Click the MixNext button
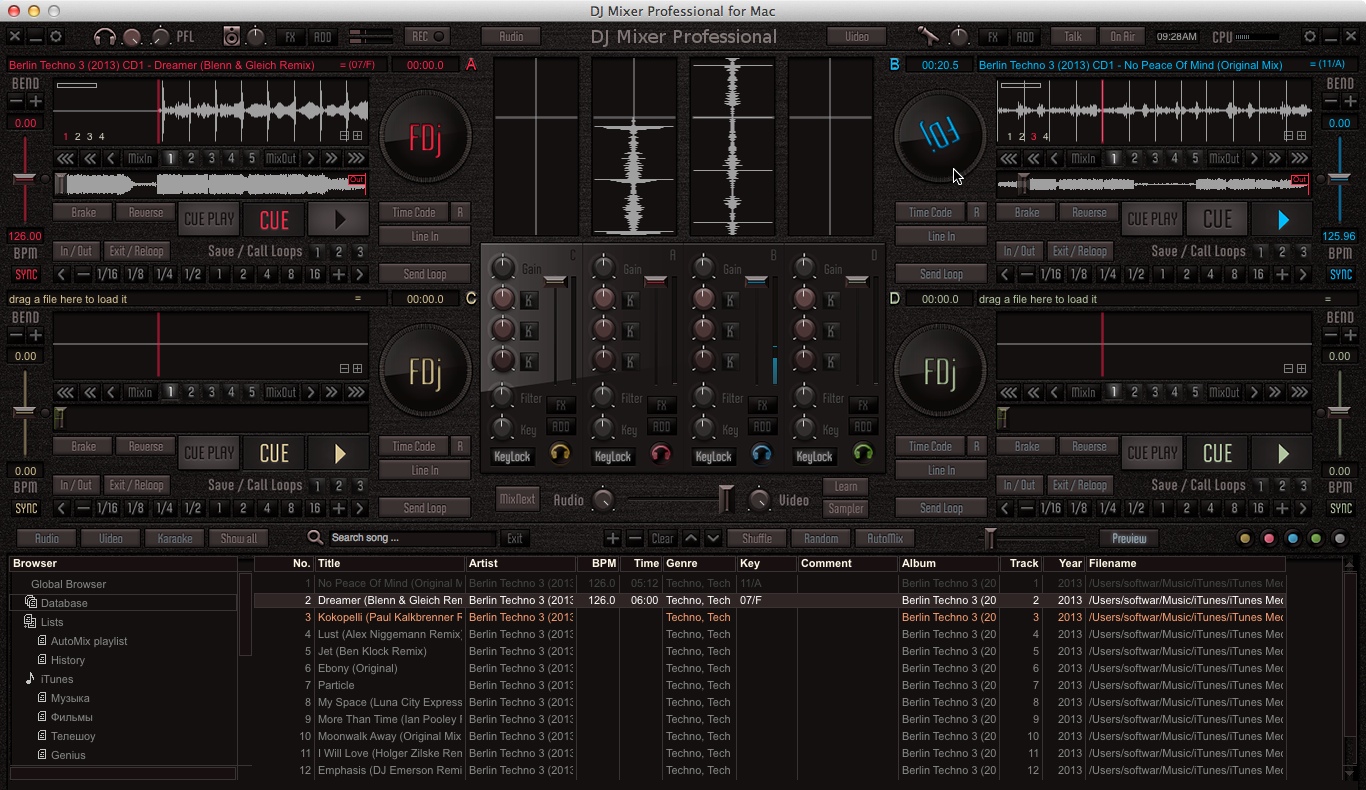The image size is (1366, 790). (517, 498)
